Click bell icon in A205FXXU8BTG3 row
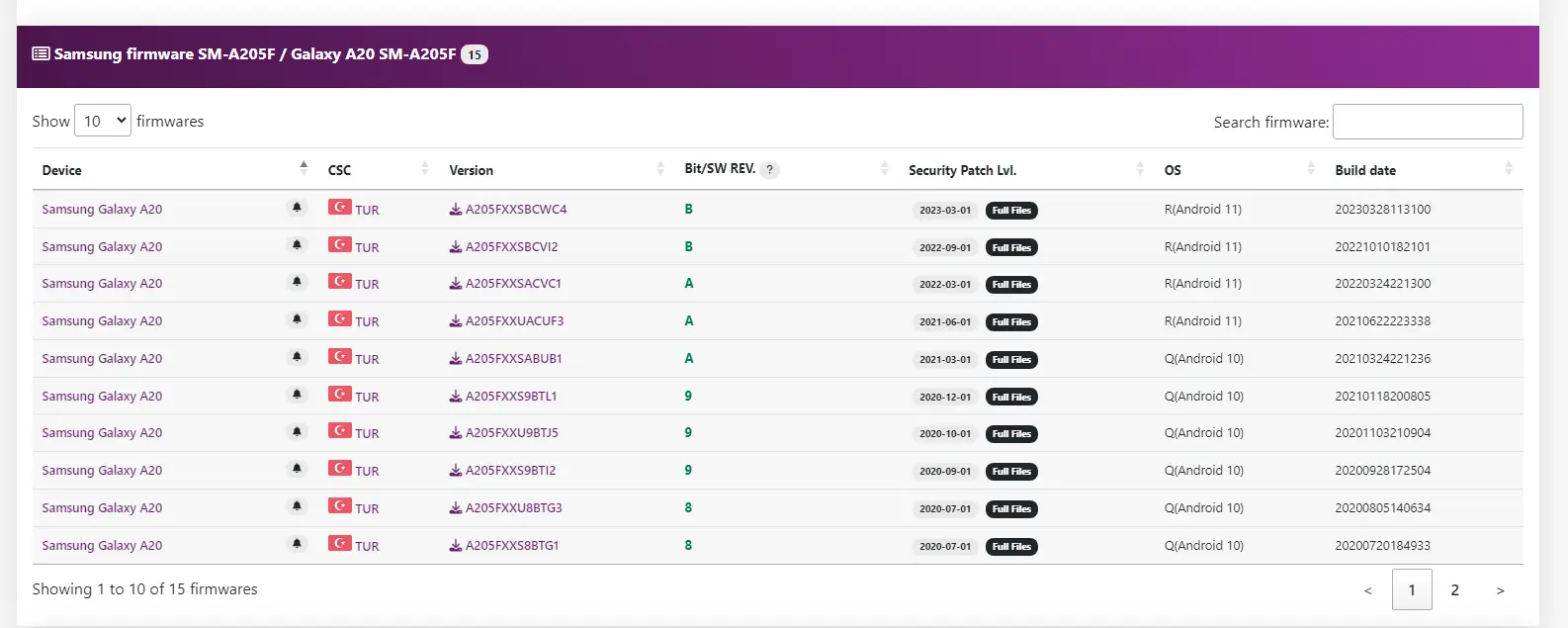Screen dimensions: 1568x628 pyautogui.click(x=297, y=506)
